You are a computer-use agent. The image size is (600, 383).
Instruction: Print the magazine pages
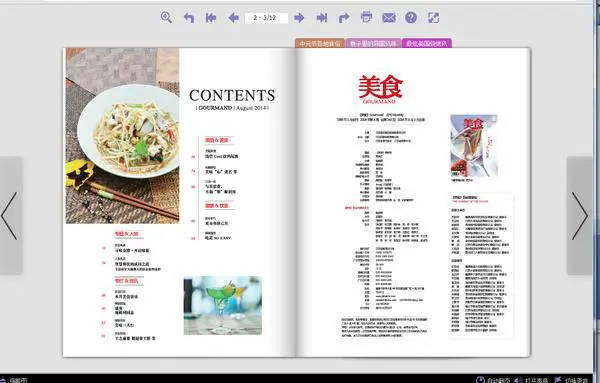coord(366,17)
